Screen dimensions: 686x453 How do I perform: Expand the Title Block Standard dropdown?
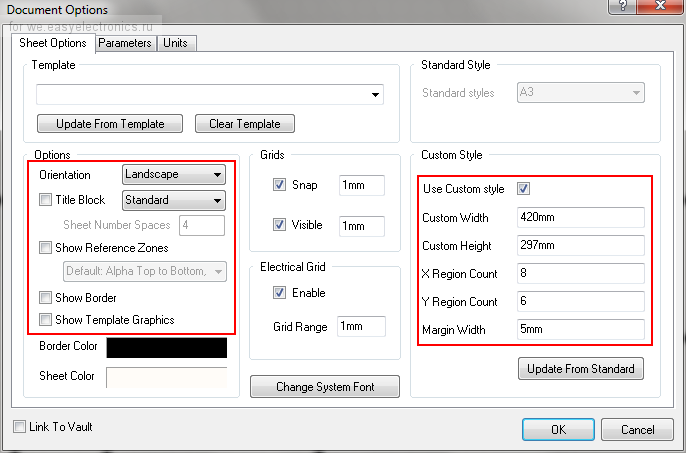pyautogui.click(x=173, y=200)
